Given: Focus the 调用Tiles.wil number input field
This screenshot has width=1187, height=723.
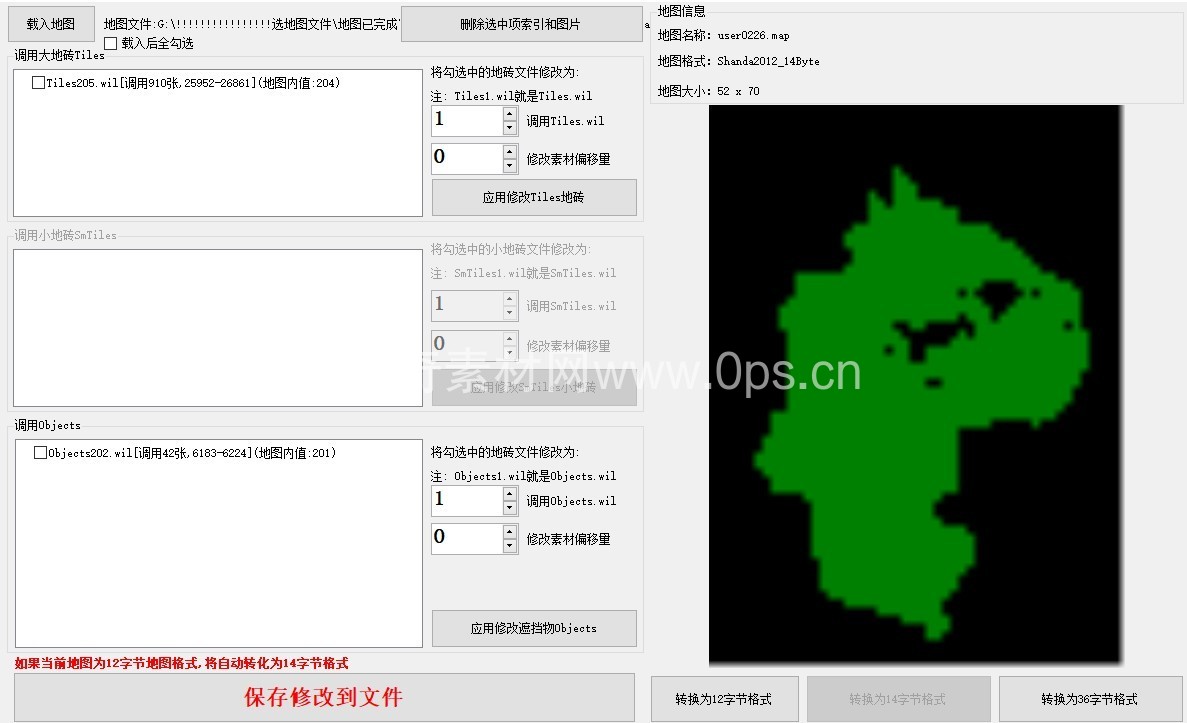Looking at the screenshot, I should coord(466,121).
